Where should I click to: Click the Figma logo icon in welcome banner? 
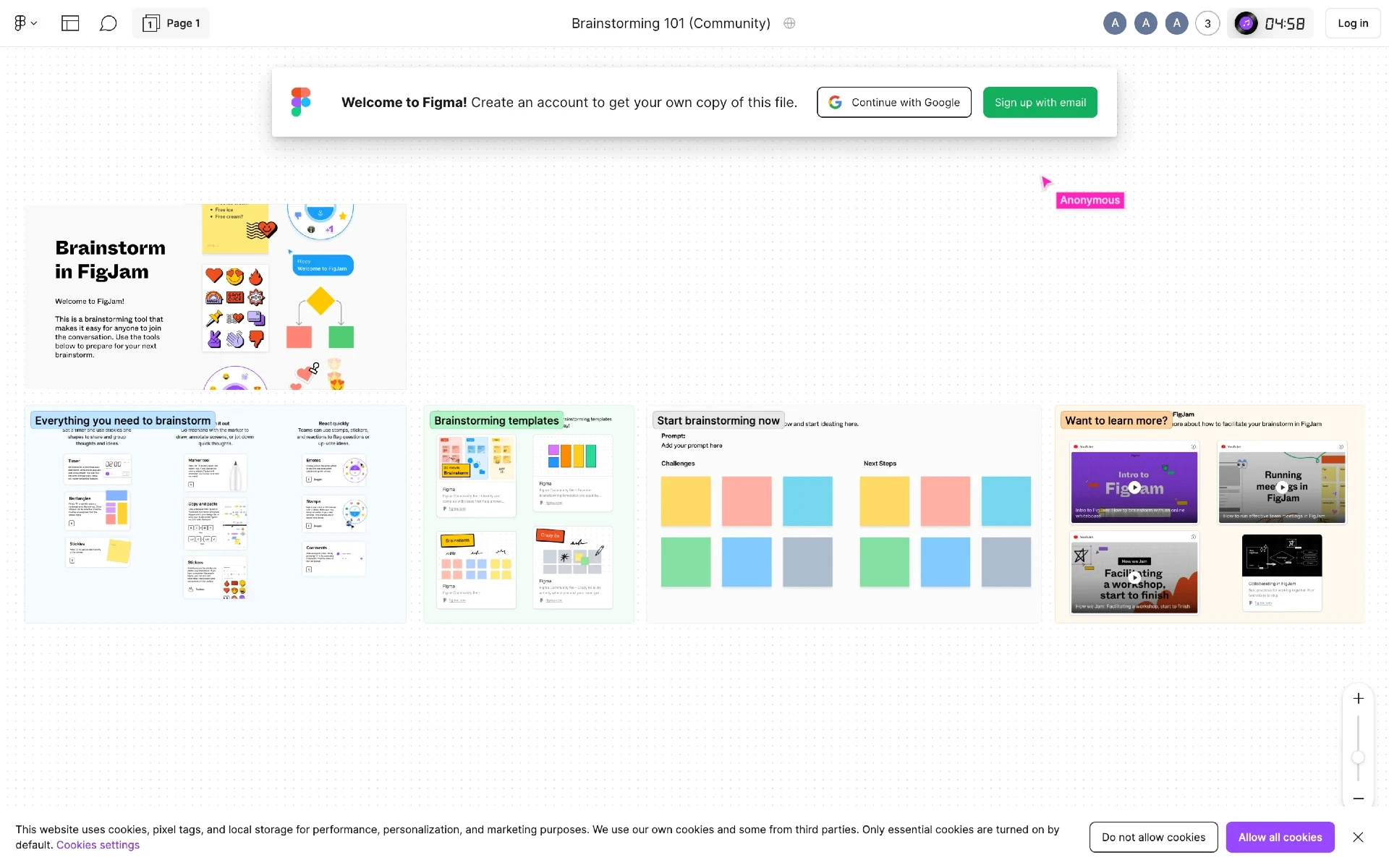pyautogui.click(x=300, y=101)
